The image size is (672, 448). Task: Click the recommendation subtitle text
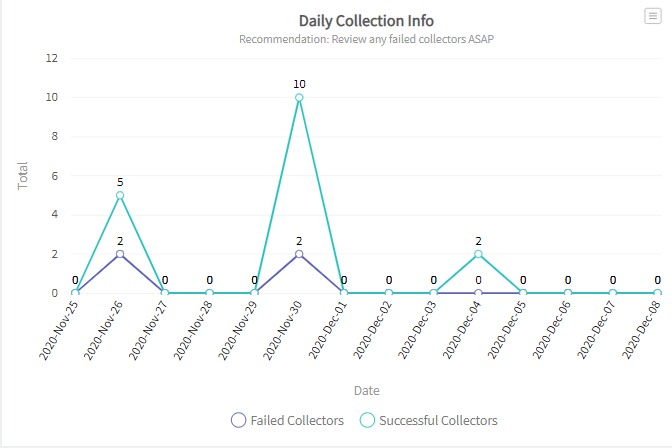(x=366, y=39)
